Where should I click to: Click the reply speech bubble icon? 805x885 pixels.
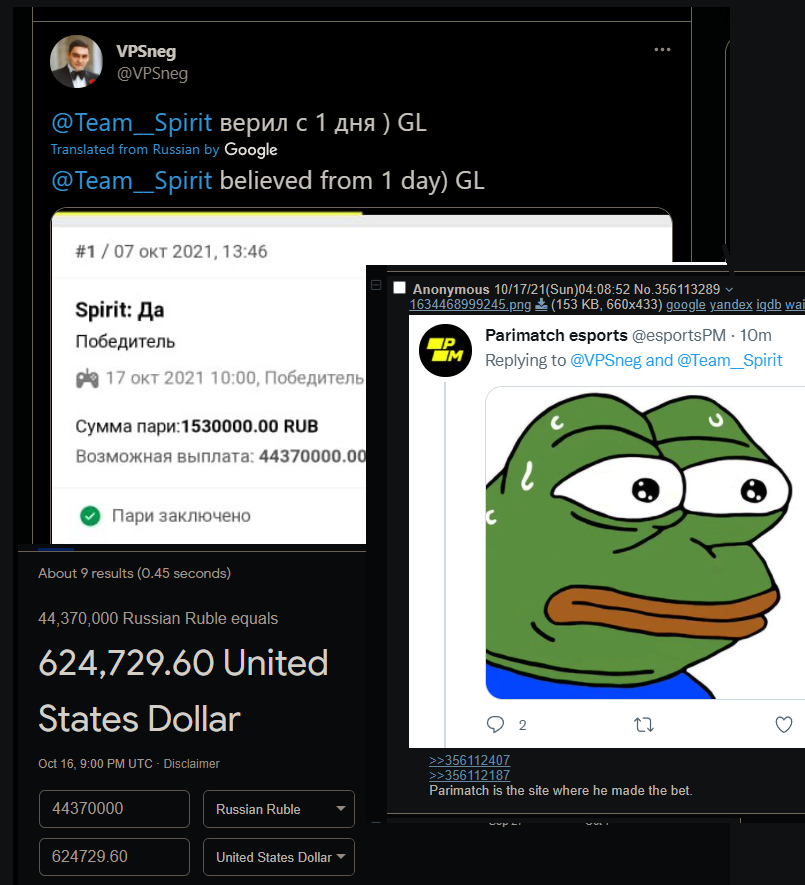tap(495, 724)
